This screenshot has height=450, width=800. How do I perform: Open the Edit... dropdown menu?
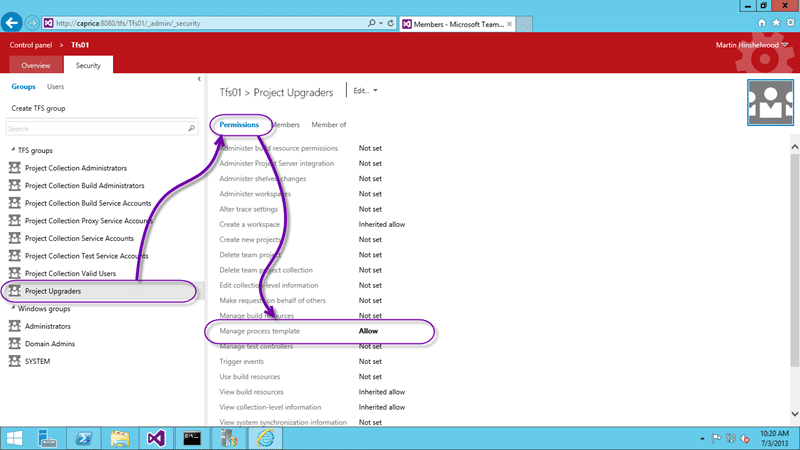click(365, 91)
